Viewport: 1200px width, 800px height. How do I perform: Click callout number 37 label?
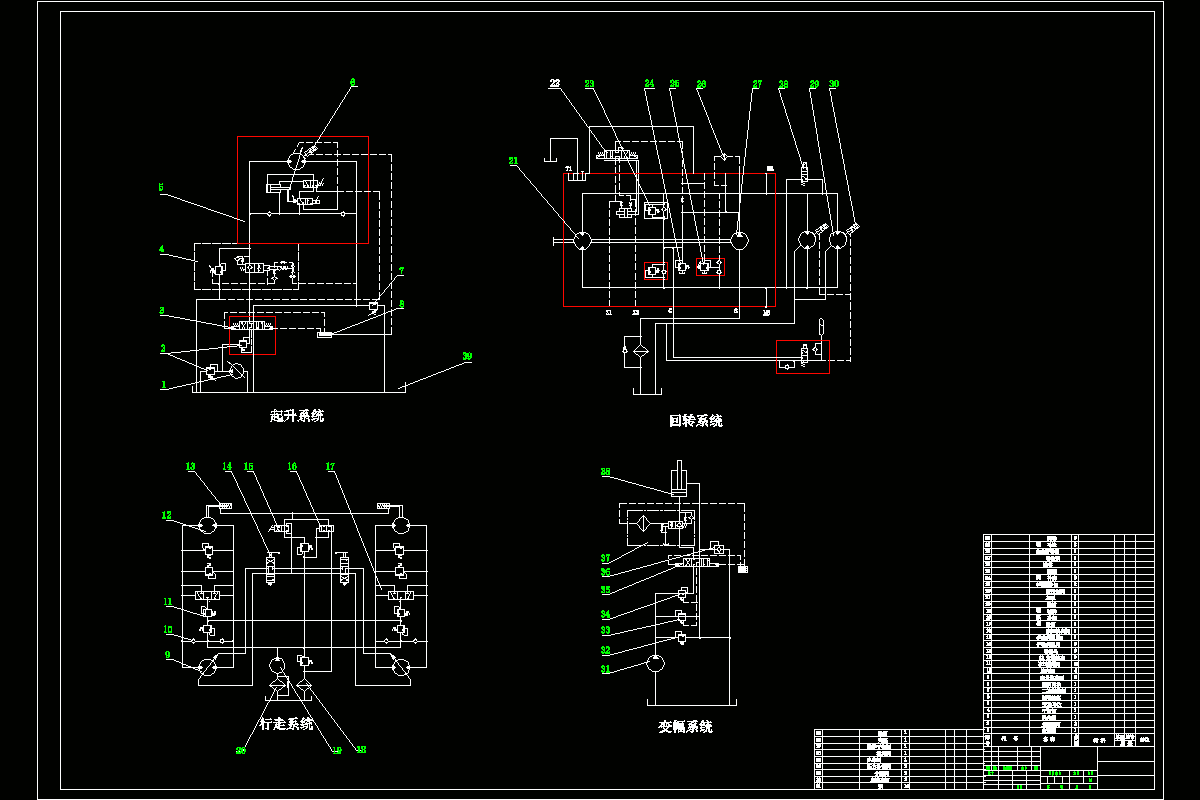[605, 559]
